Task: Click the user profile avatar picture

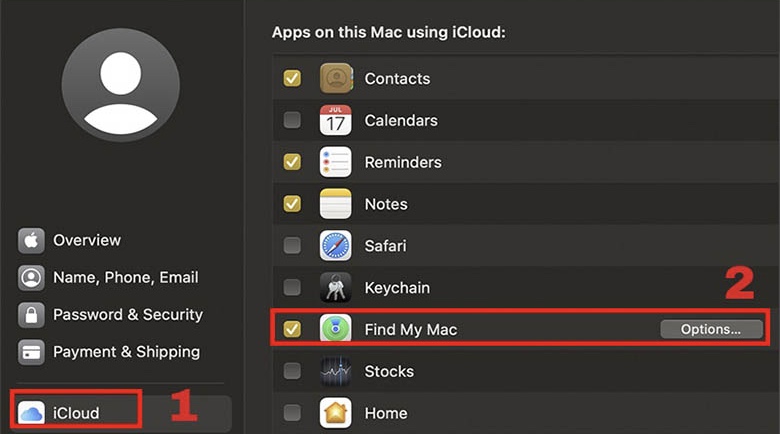Action: [x=120, y=85]
